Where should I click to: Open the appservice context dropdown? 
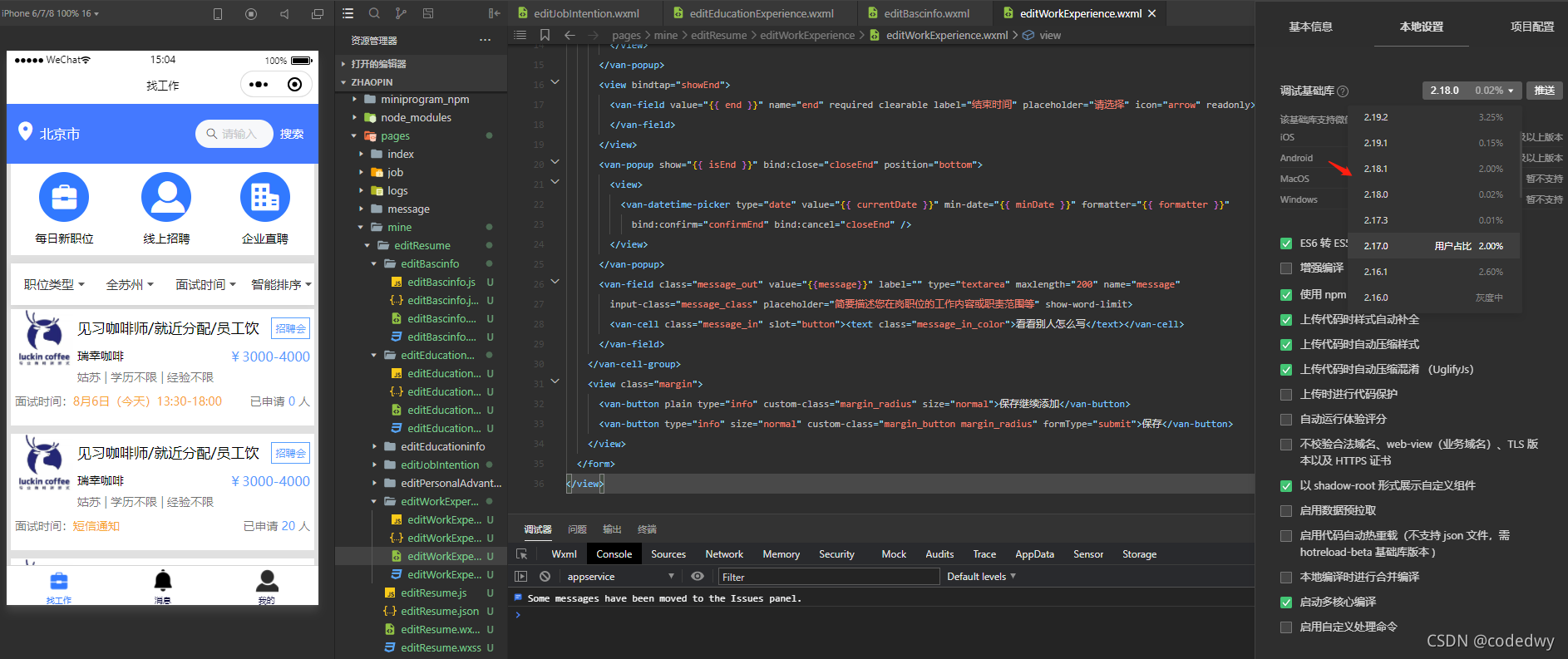pyautogui.click(x=619, y=576)
